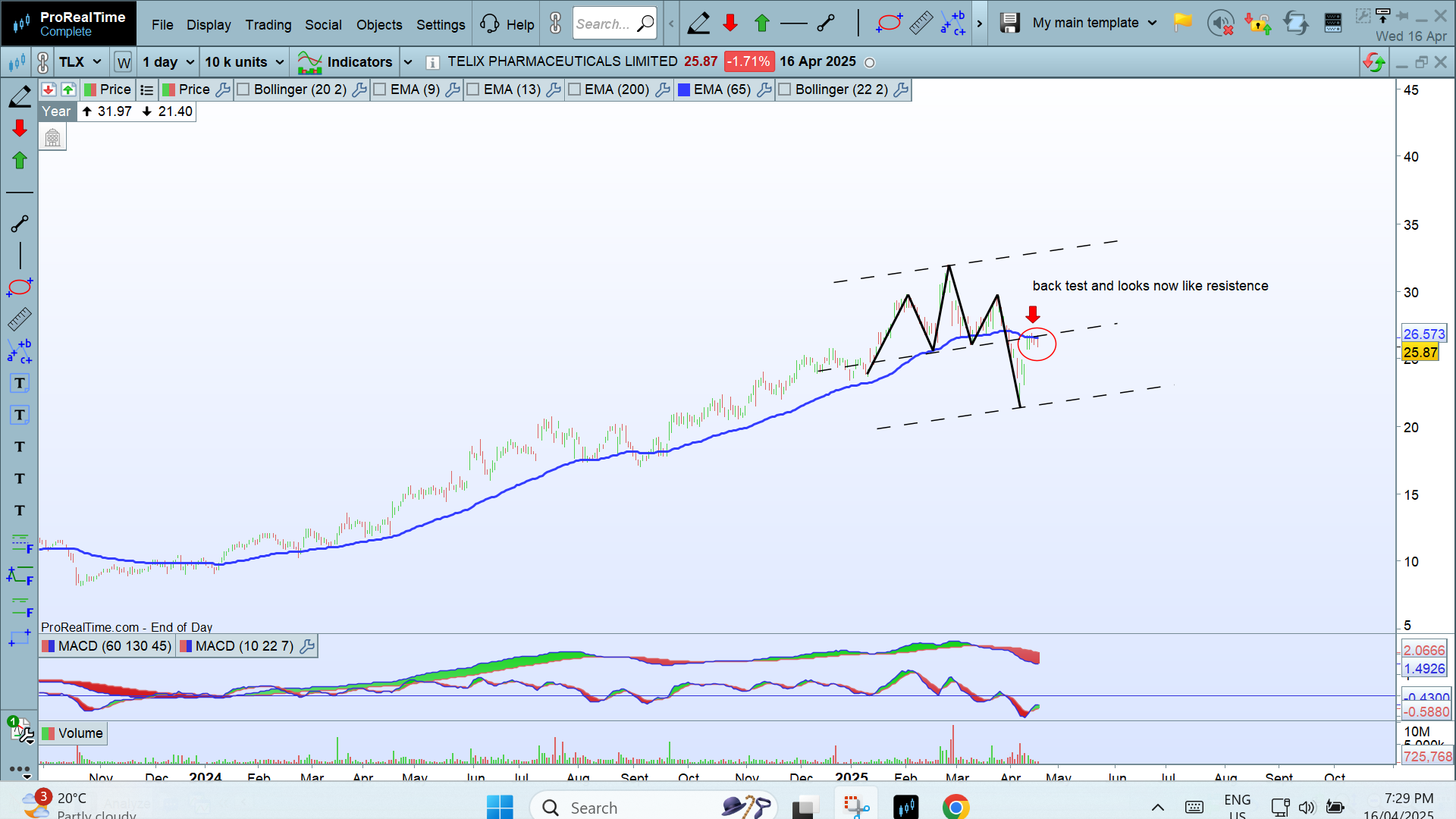Click the Windows taskbar Search box
Image resolution: width=1456 pixels, height=819 pixels.
coord(654,807)
